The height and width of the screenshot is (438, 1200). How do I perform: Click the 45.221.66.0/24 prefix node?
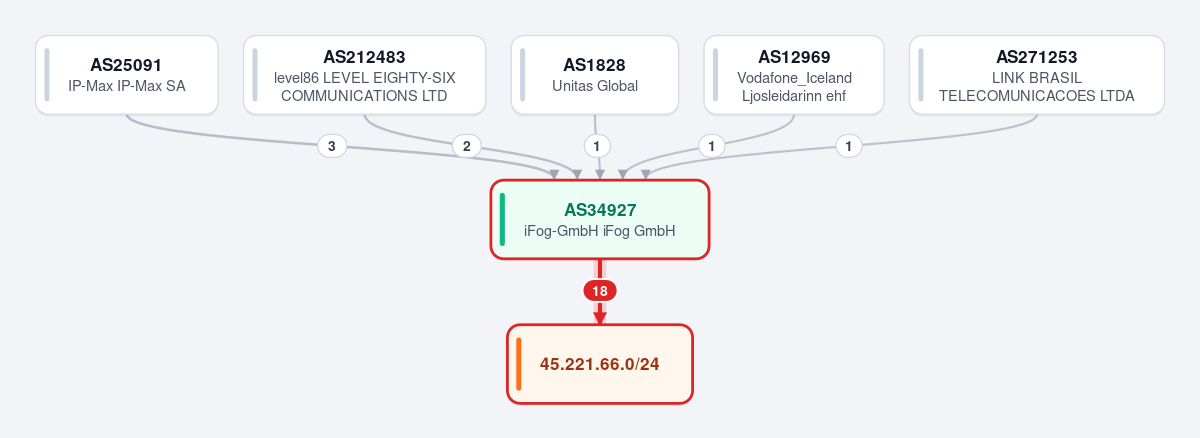click(600, 364)
